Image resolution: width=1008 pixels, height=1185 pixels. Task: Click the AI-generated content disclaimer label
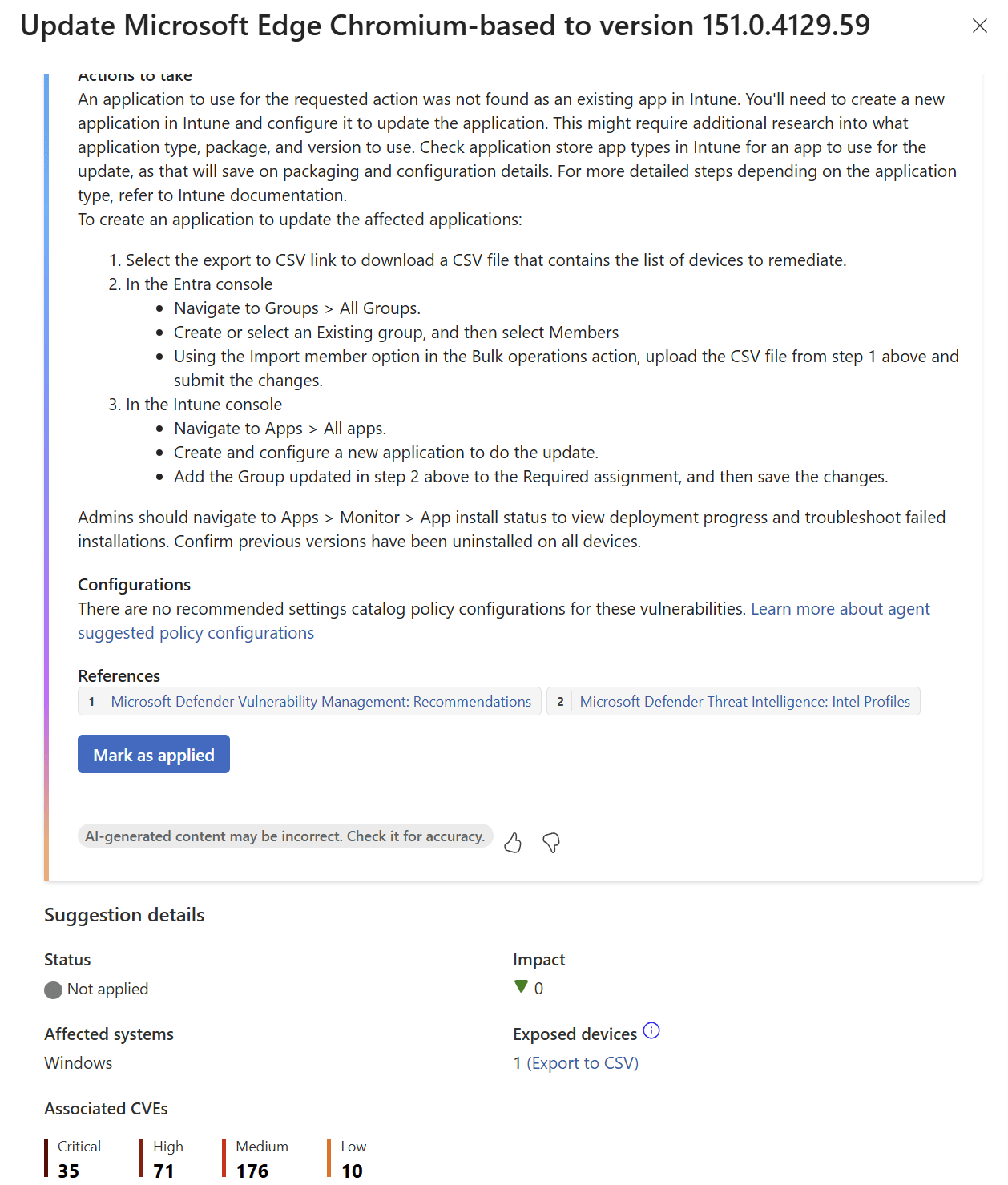(285, 836)
